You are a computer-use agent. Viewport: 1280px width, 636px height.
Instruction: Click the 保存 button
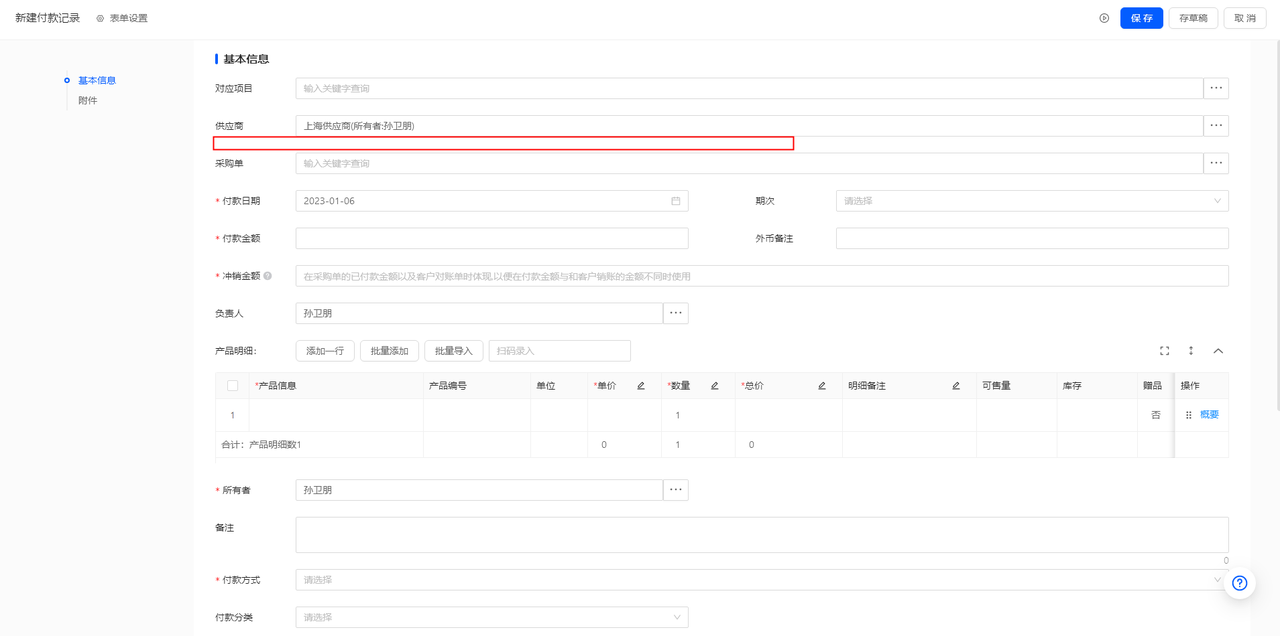[1142, 18]
